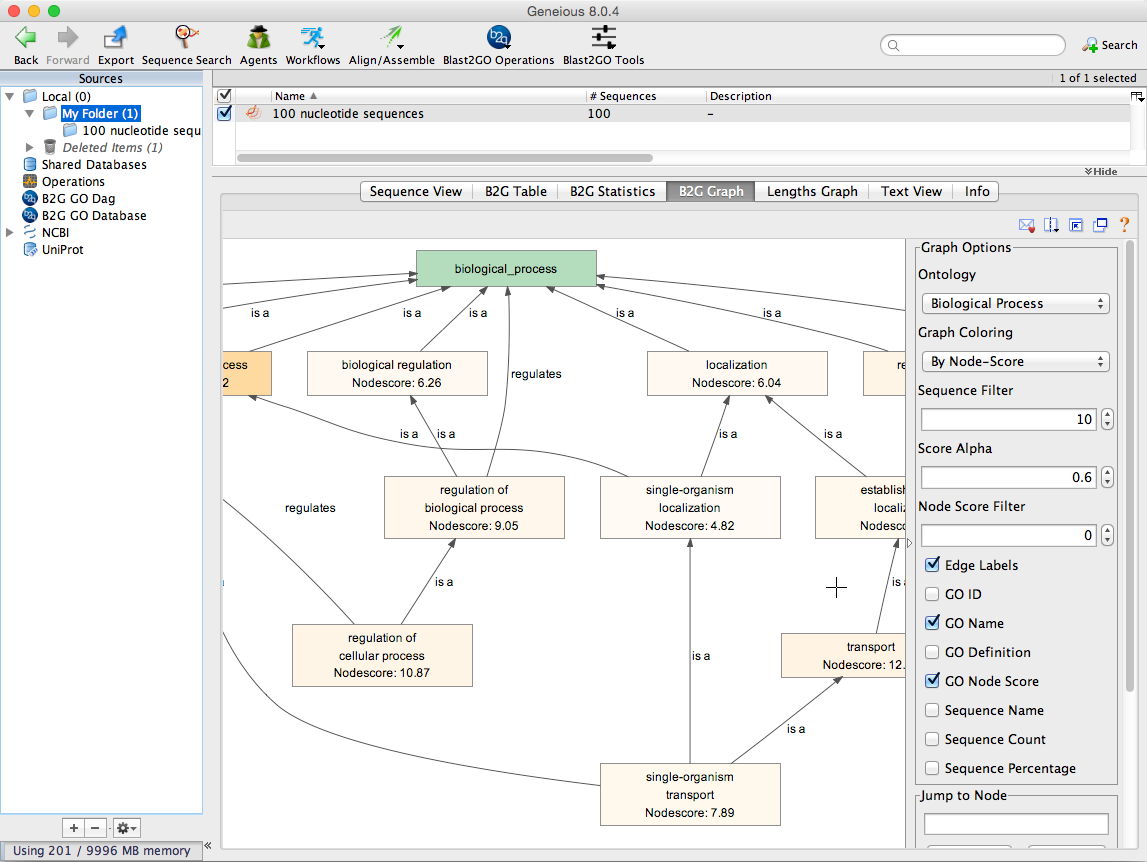1147x862 pixels.
Task: Enable the Sequence Name checkbox
Action: point(932,710)
